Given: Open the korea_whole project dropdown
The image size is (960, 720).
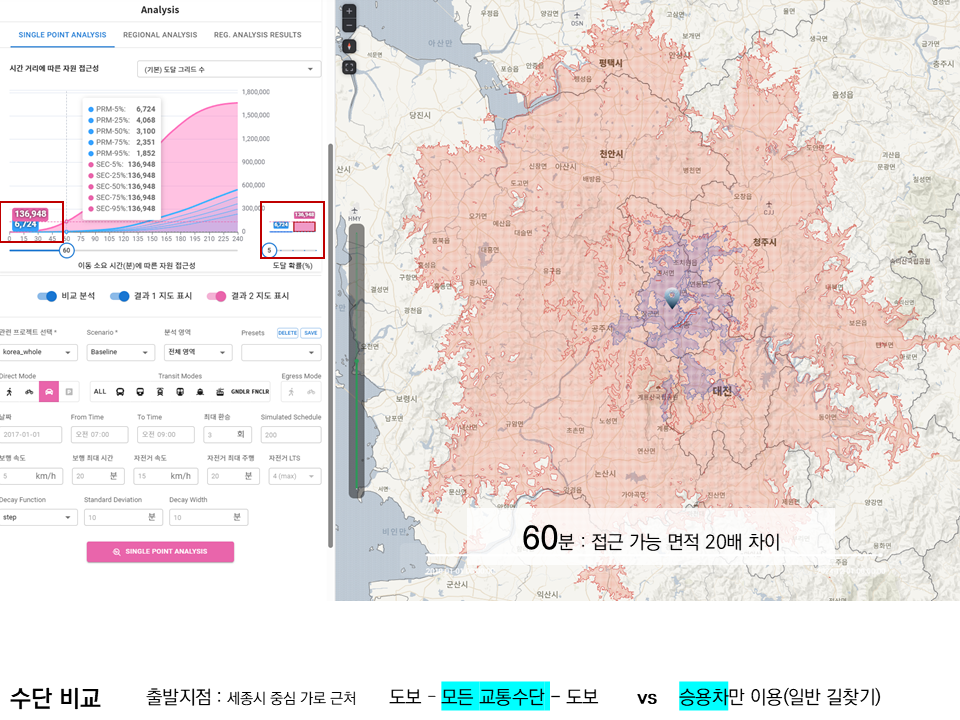Looking at the screenshot, I should (38, 352).
